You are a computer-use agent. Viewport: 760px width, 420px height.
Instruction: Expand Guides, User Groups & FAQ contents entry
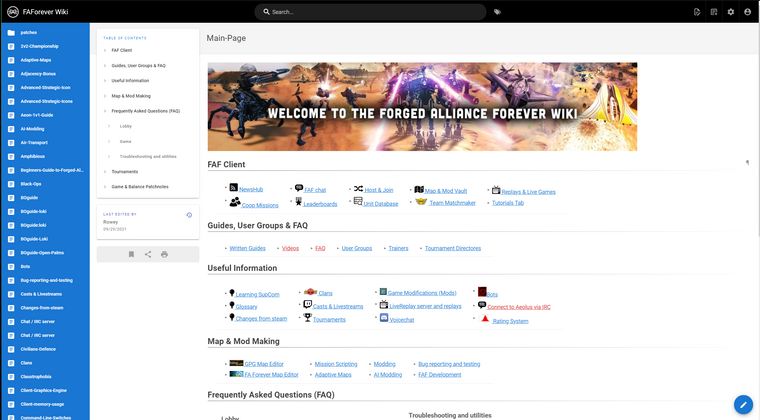click(105, 65)
